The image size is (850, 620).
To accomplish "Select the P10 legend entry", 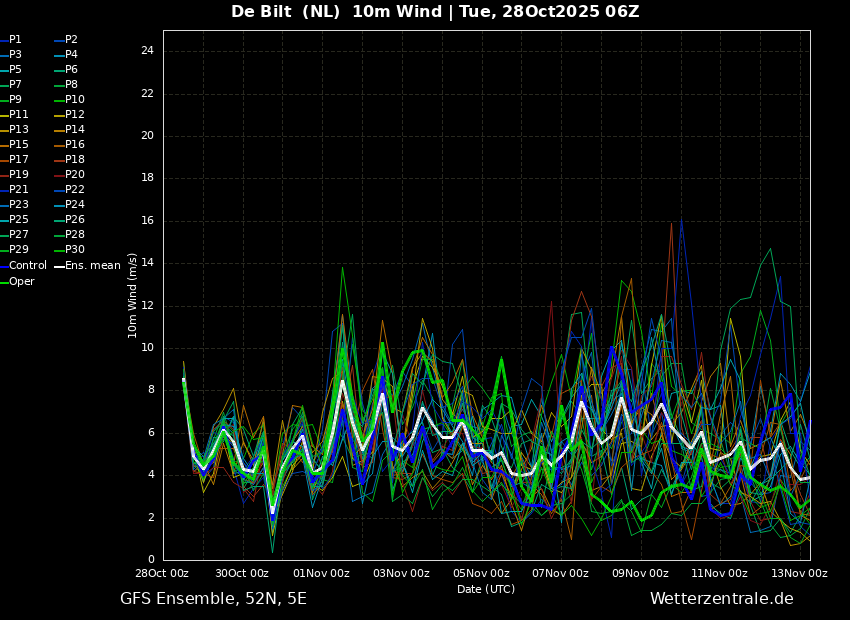I will click(x=70, y=99).
